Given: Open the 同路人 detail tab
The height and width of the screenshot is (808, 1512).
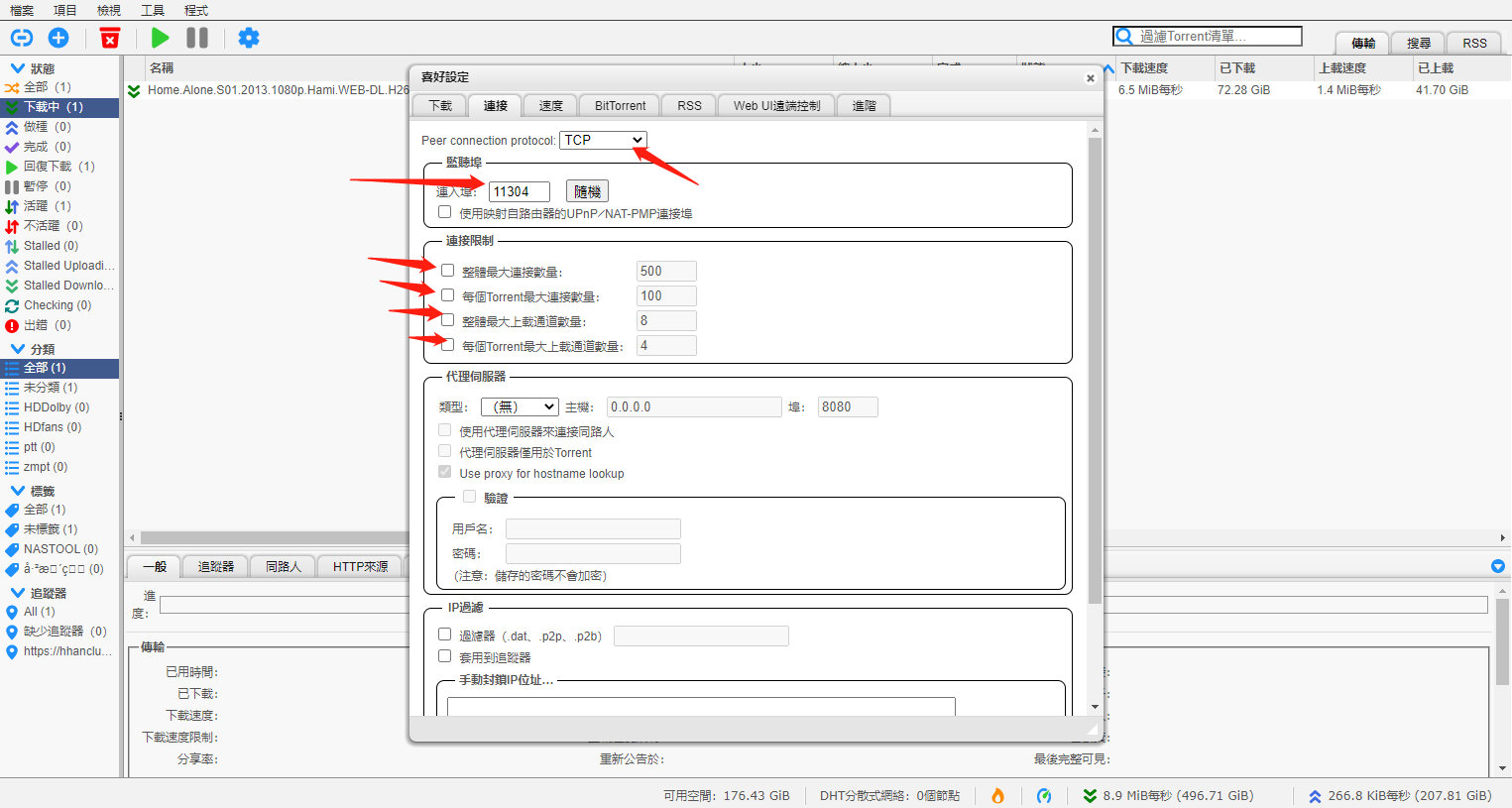Looking at the screenshot, I should pyautogui.click(x=284, y=566).
